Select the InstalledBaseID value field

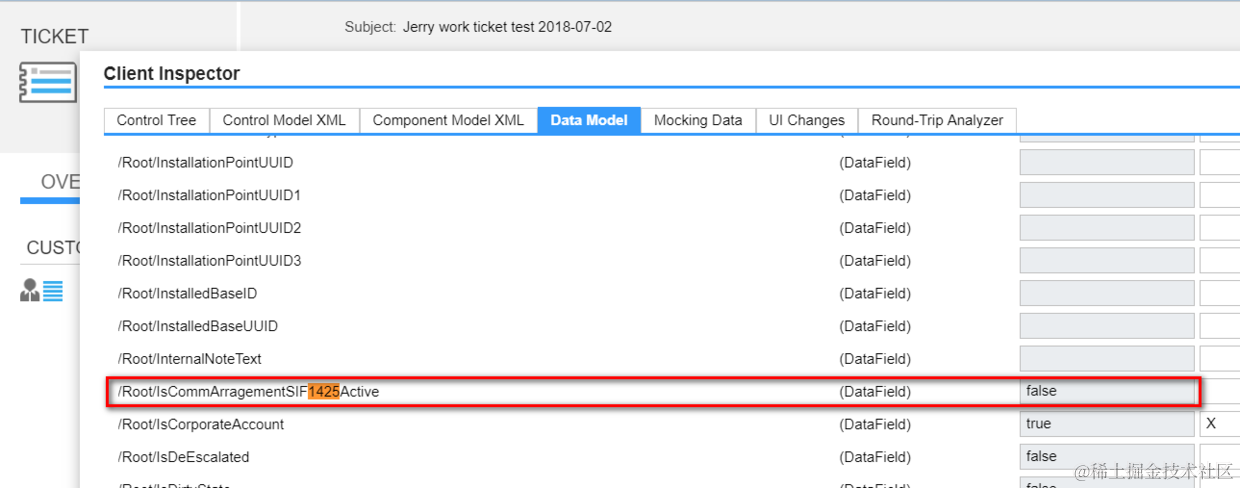[1107, 293]
